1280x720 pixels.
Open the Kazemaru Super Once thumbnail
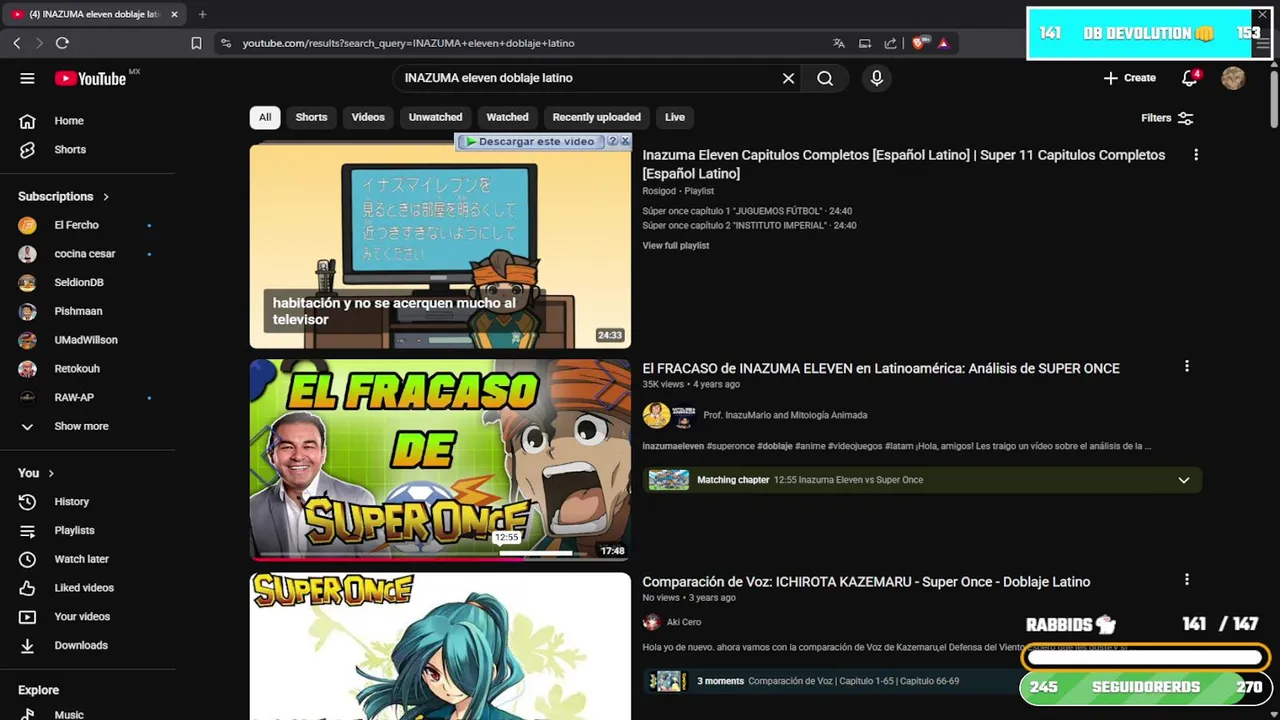(x=440, y=646)
